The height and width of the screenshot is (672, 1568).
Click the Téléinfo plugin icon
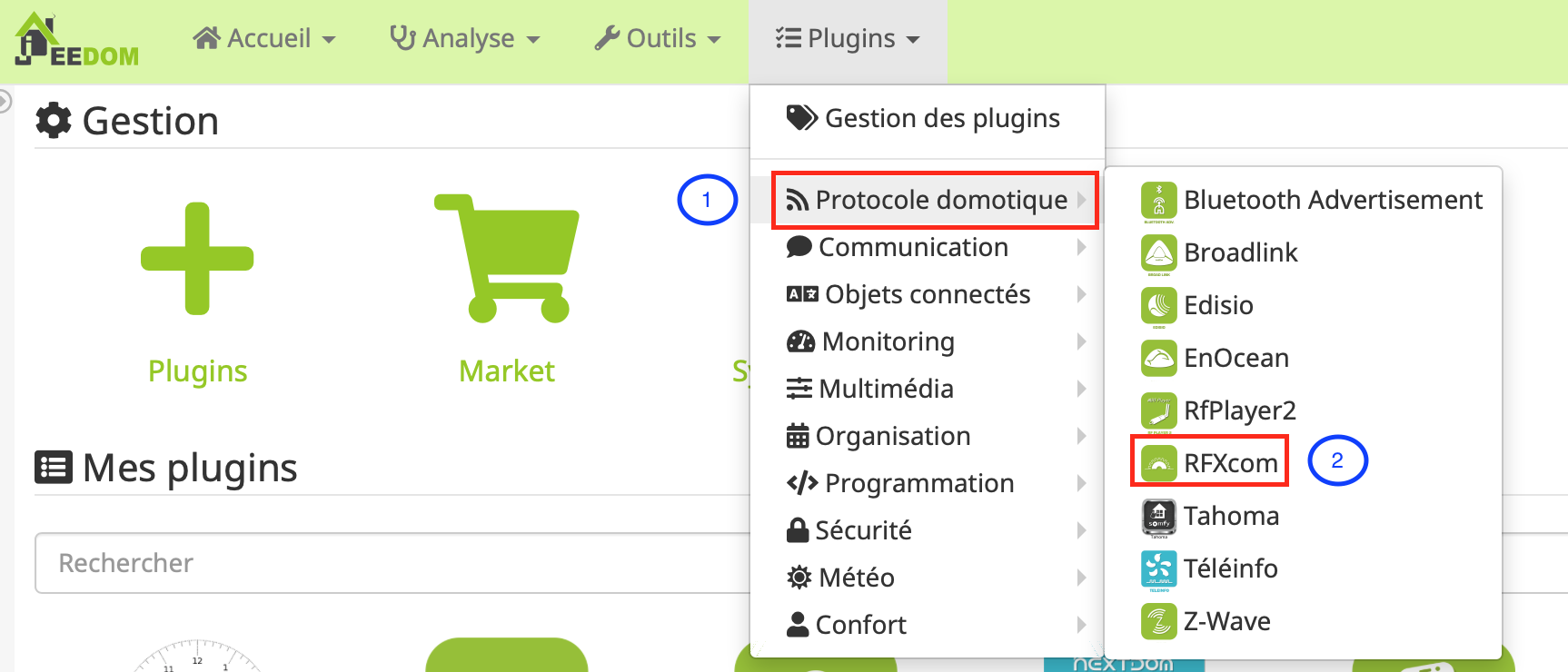(1158, 569)
